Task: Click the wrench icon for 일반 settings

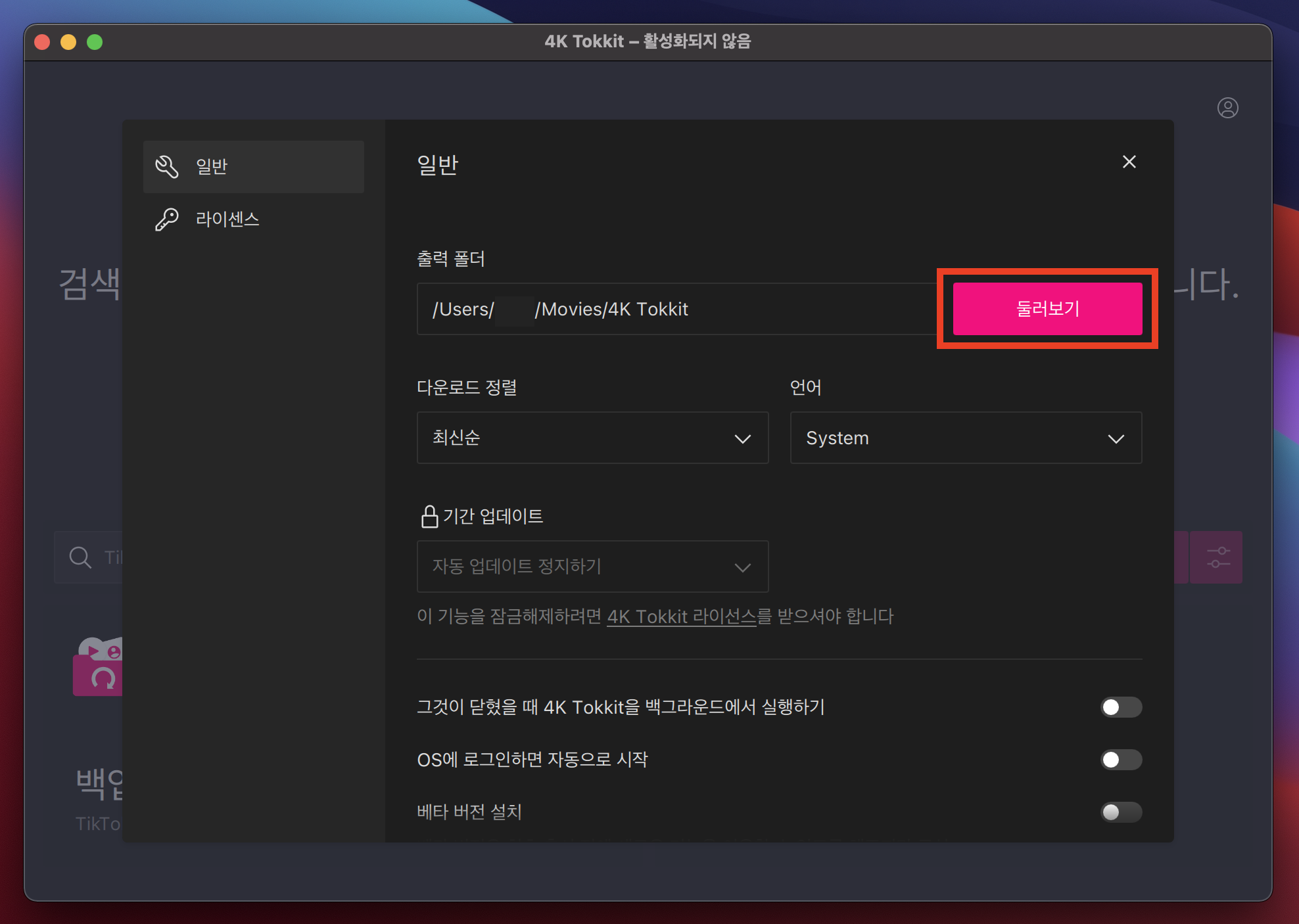Action: [166, 166]
